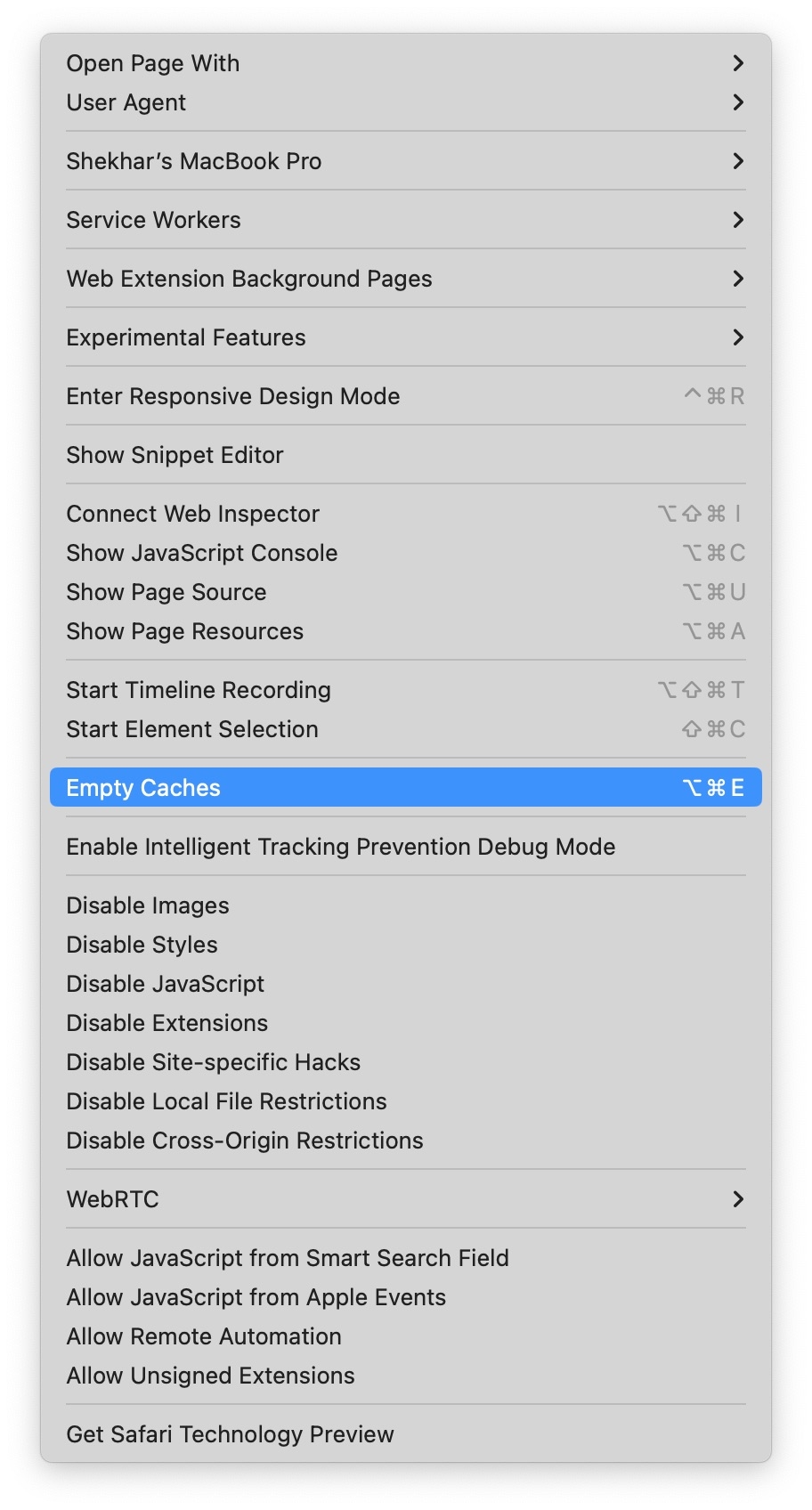Image resolution: width=812 pixels, height=1510 pixels.
Task: Open Show JavaScript Console
Action: click(405, 553)
